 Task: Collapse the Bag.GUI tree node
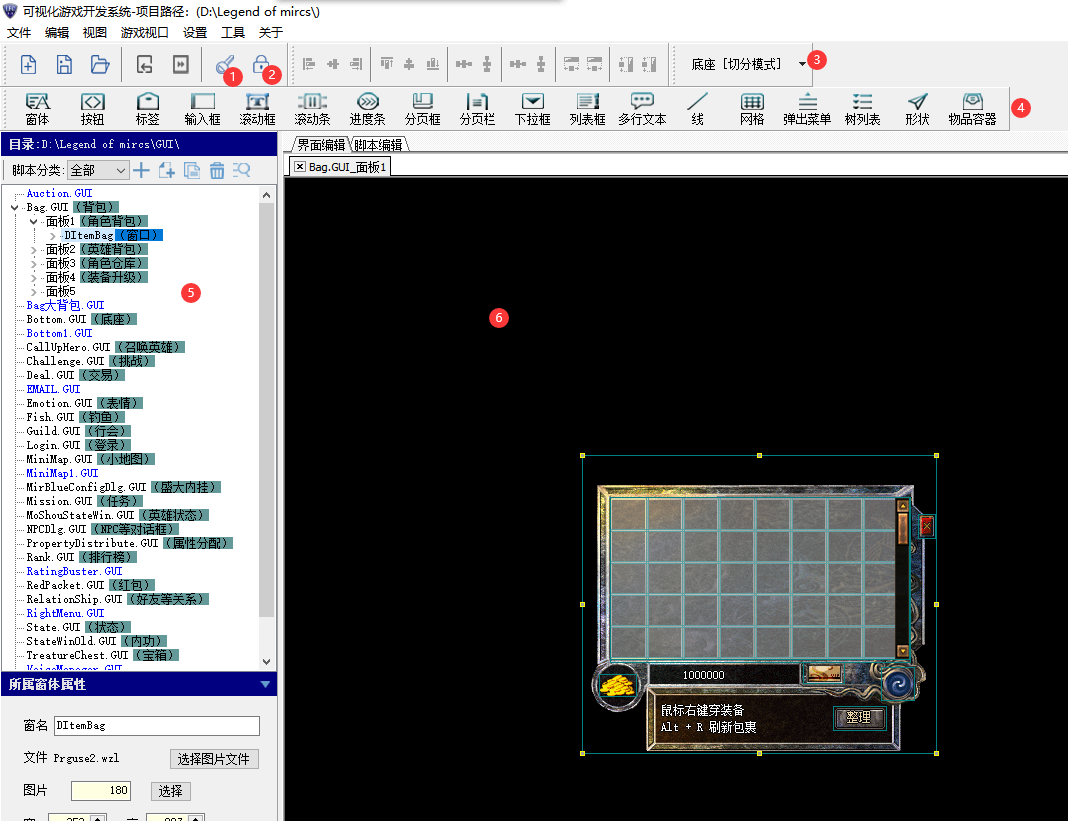tap(14, 207)
